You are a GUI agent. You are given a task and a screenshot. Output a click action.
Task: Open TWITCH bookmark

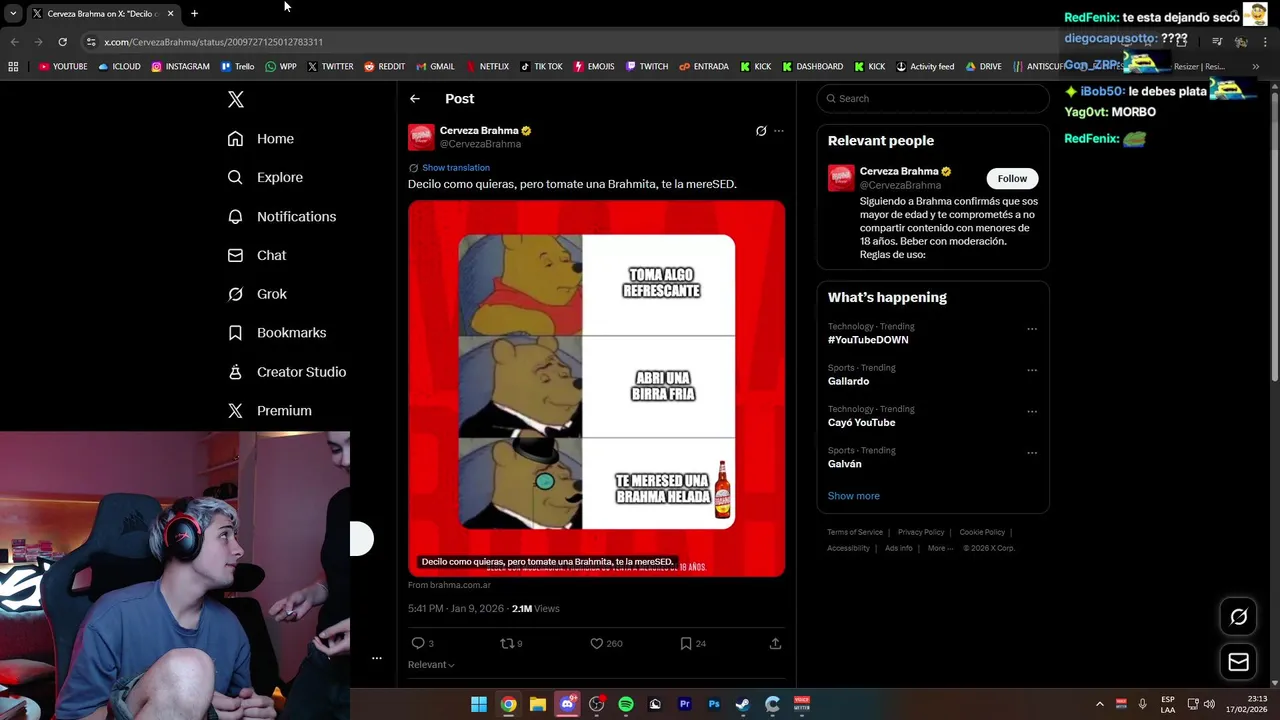(647, 67)
